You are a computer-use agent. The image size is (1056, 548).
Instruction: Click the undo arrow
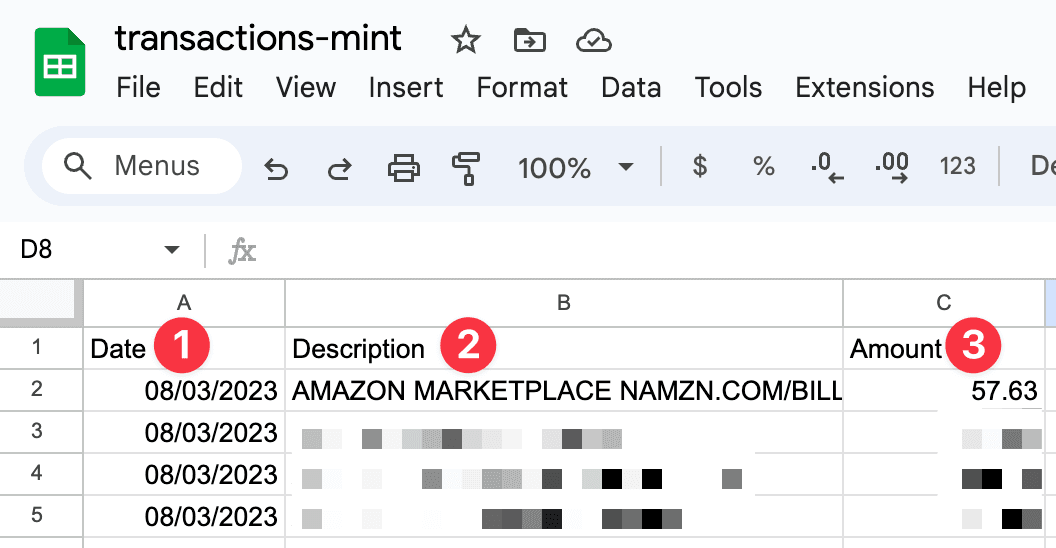(x=276, y=168)
